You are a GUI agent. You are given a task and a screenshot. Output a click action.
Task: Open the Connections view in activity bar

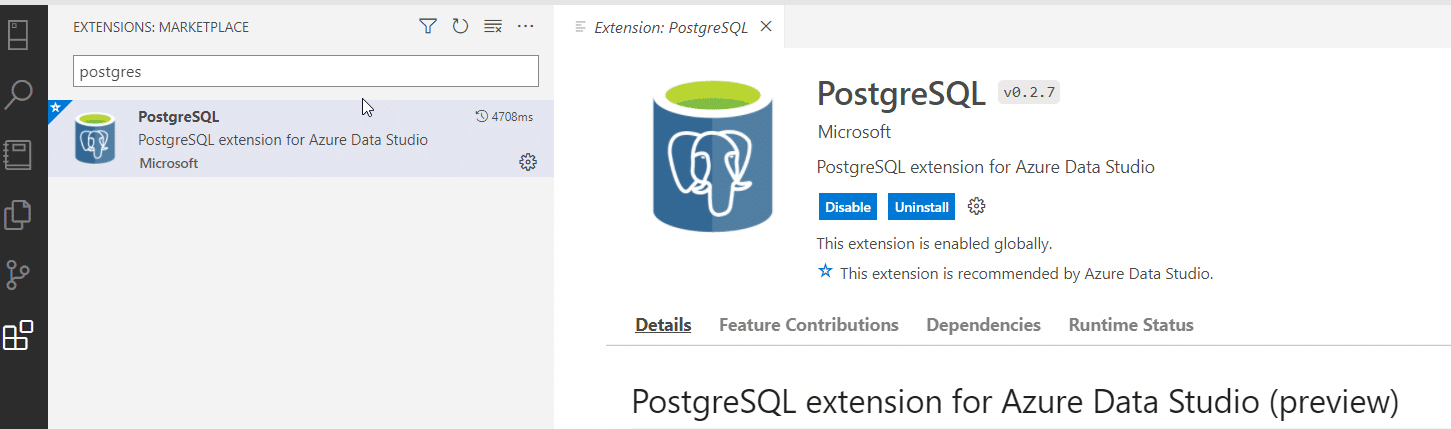tap(20, 34)
